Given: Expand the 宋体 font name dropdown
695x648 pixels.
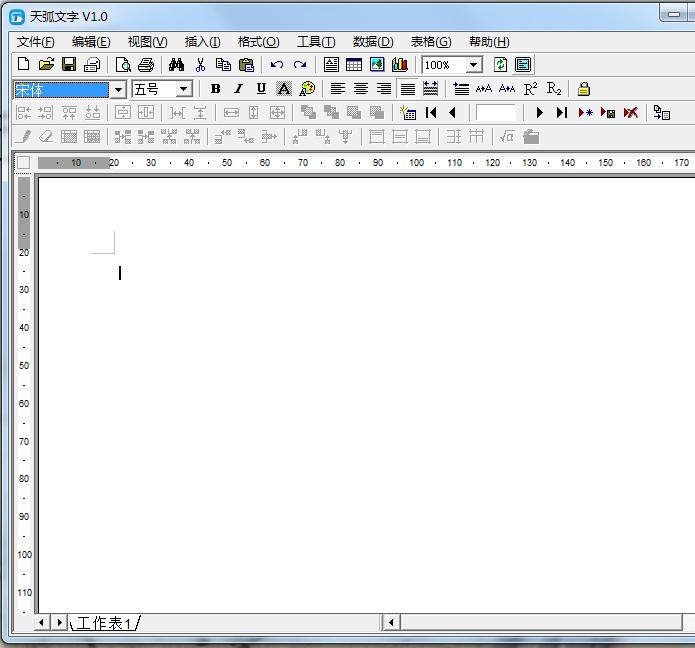Looking at the screenshot, I should [119, 90].
